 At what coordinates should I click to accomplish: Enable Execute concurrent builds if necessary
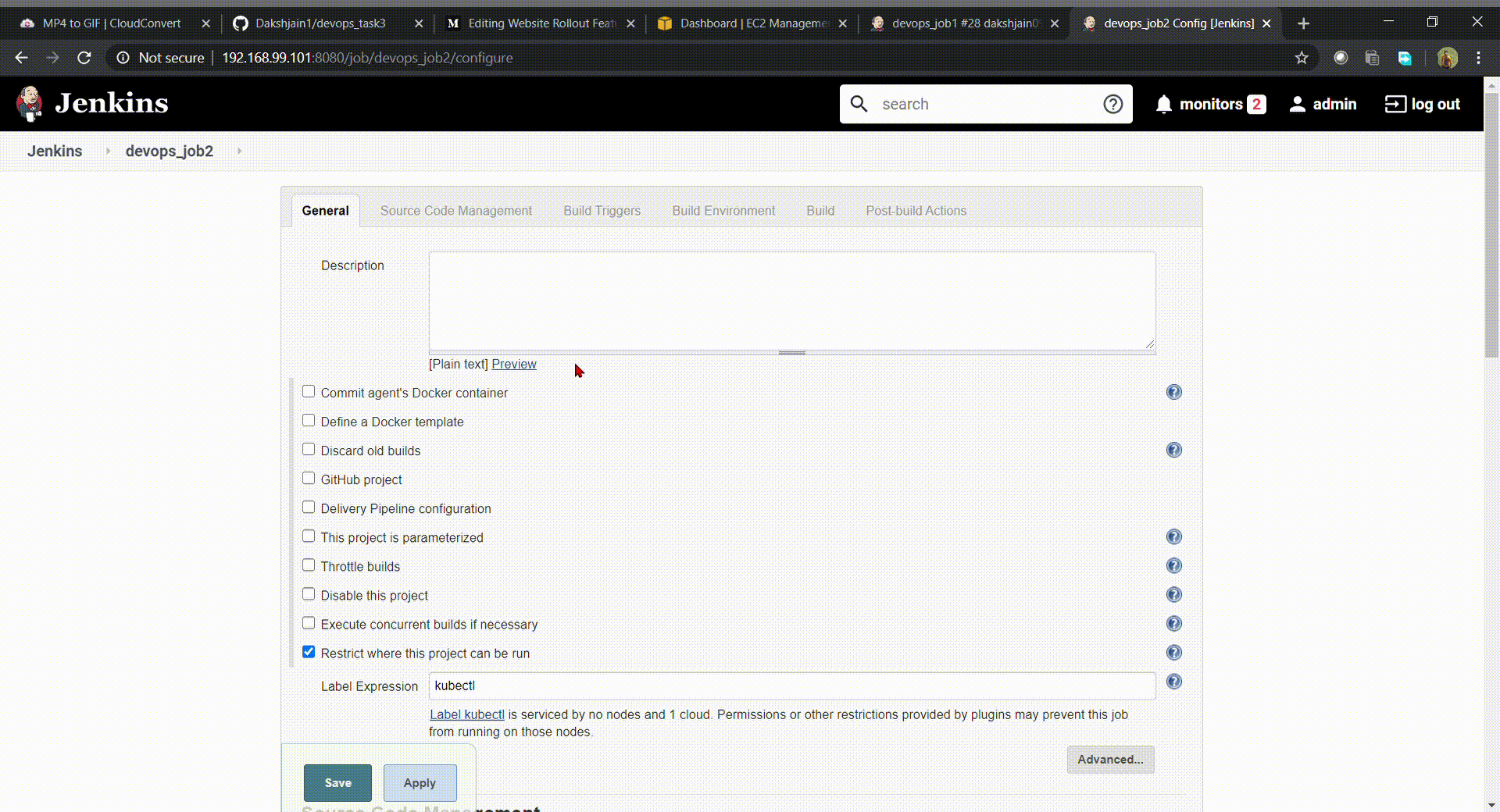click(x=309, y=623)
